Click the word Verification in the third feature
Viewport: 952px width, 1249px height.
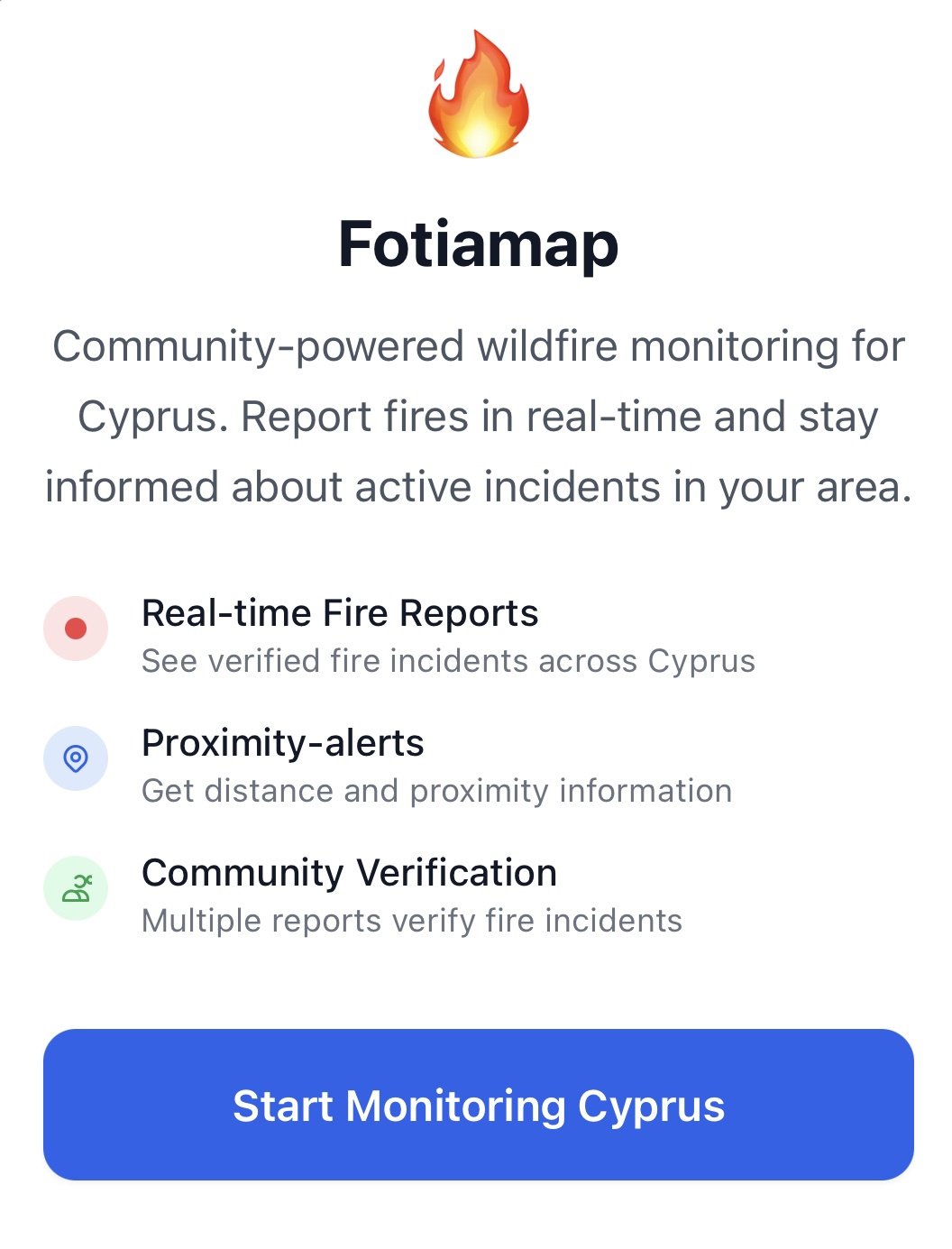(x=457, y=873)
